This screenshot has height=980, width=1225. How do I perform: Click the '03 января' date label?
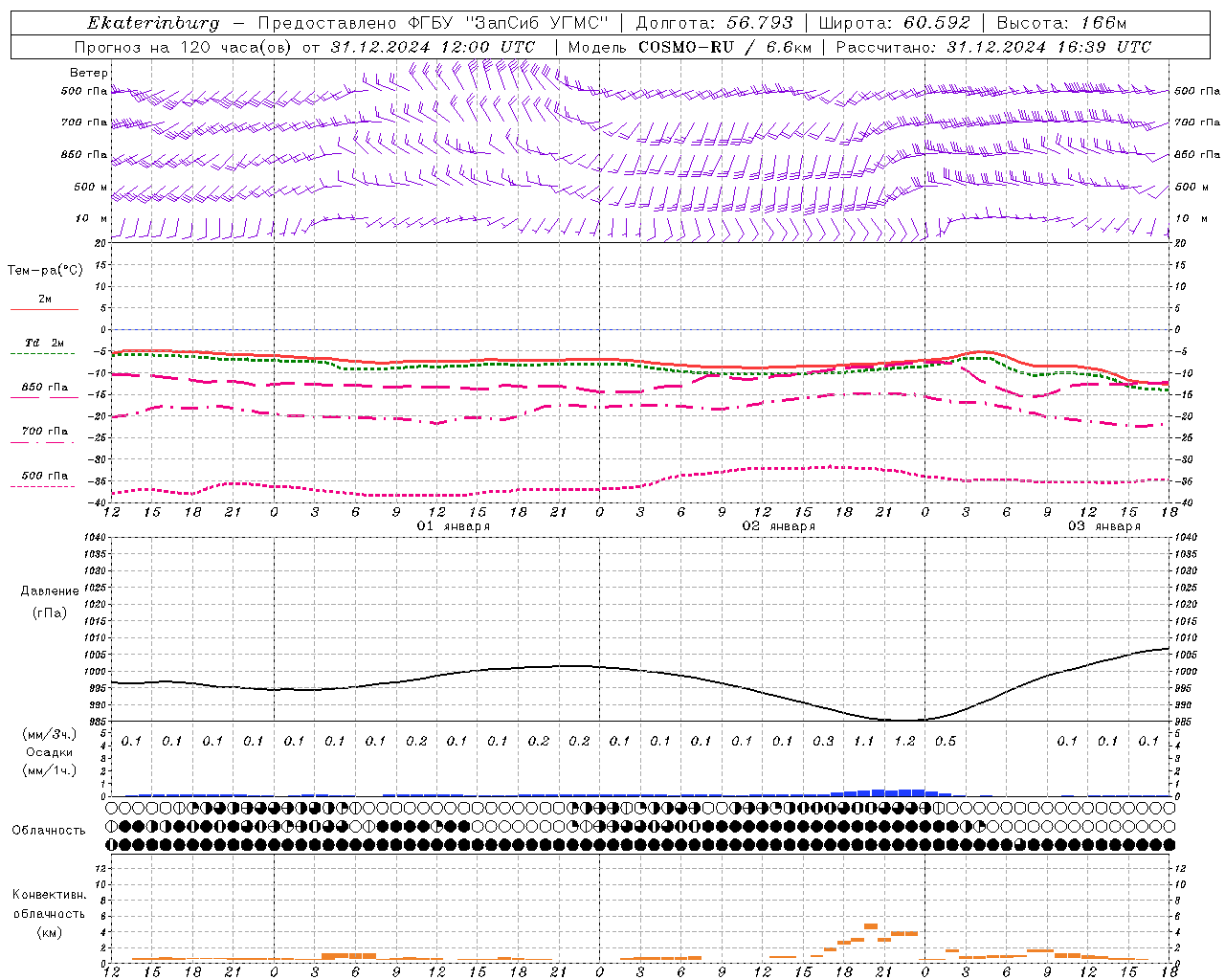pyautogui.click(x=1104, y=526)
